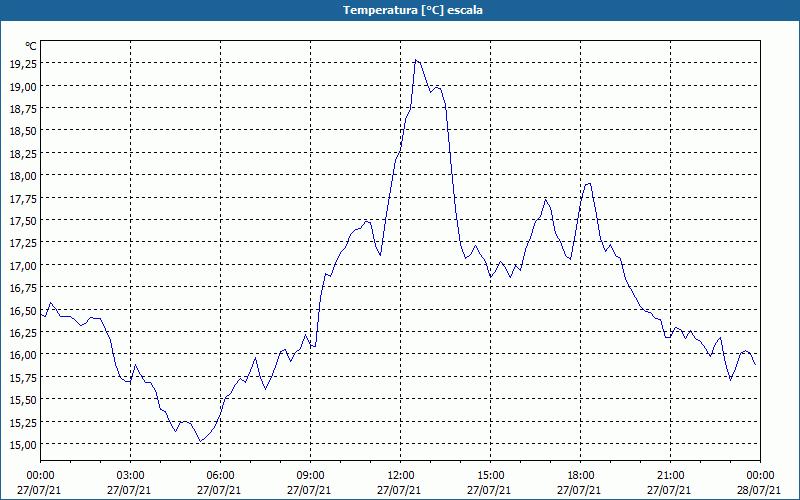Click the 17,25 y-axis label
The width and height of the screenshot is (800, 500).
pos(23,243)
